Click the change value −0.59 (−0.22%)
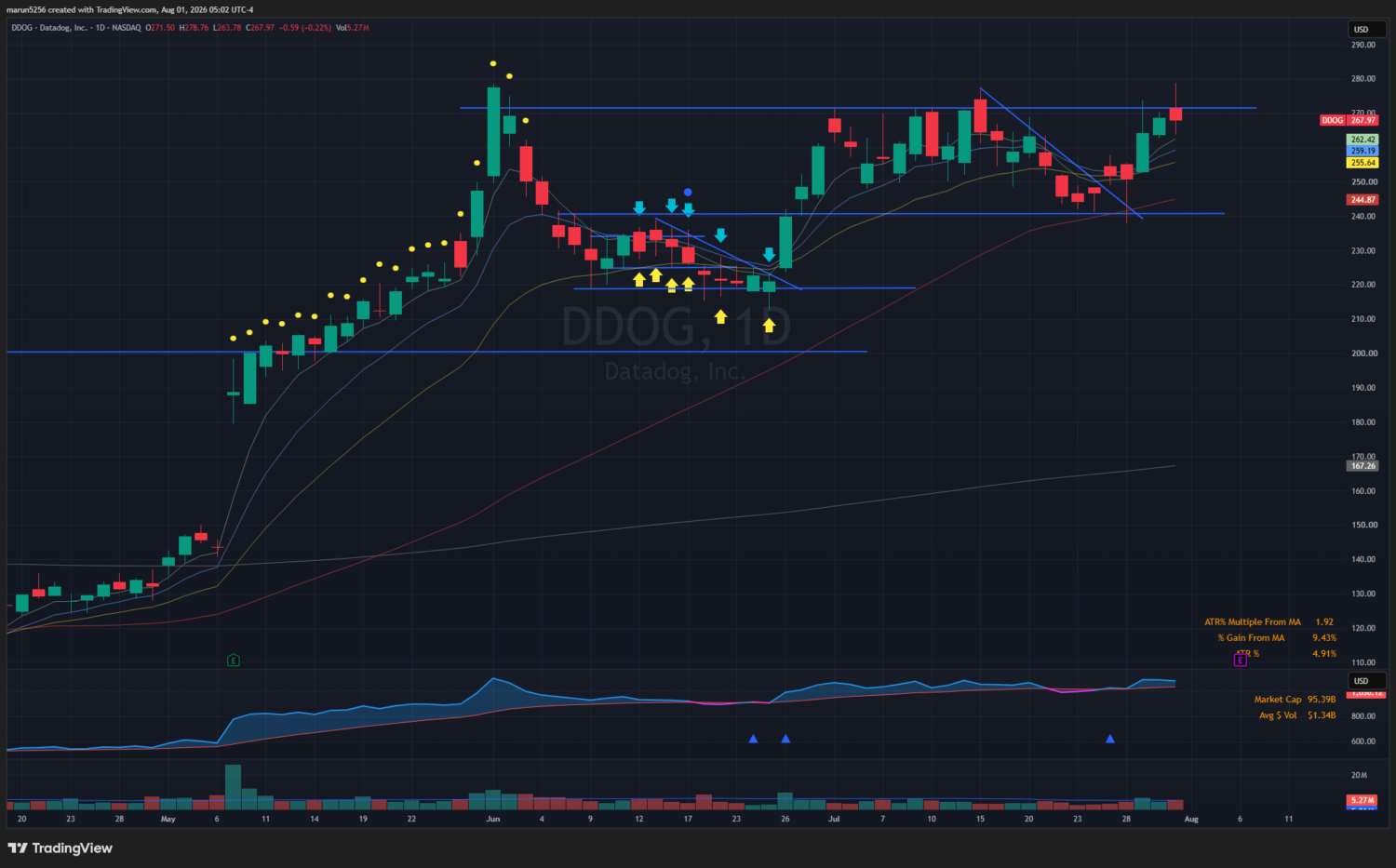 (x=305, y=28)
